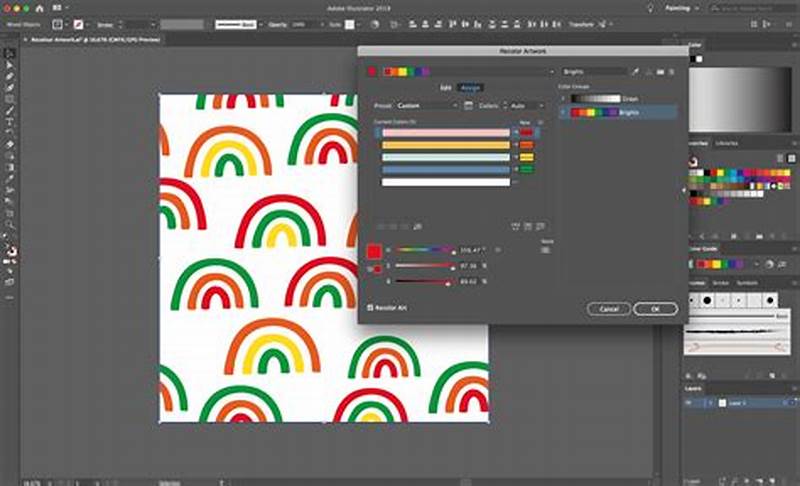Image resolution: width=800 pixels, height=486 pixels.
Task: Click the color reduction options icon next to Preset
Action: (x=468, y=106)
